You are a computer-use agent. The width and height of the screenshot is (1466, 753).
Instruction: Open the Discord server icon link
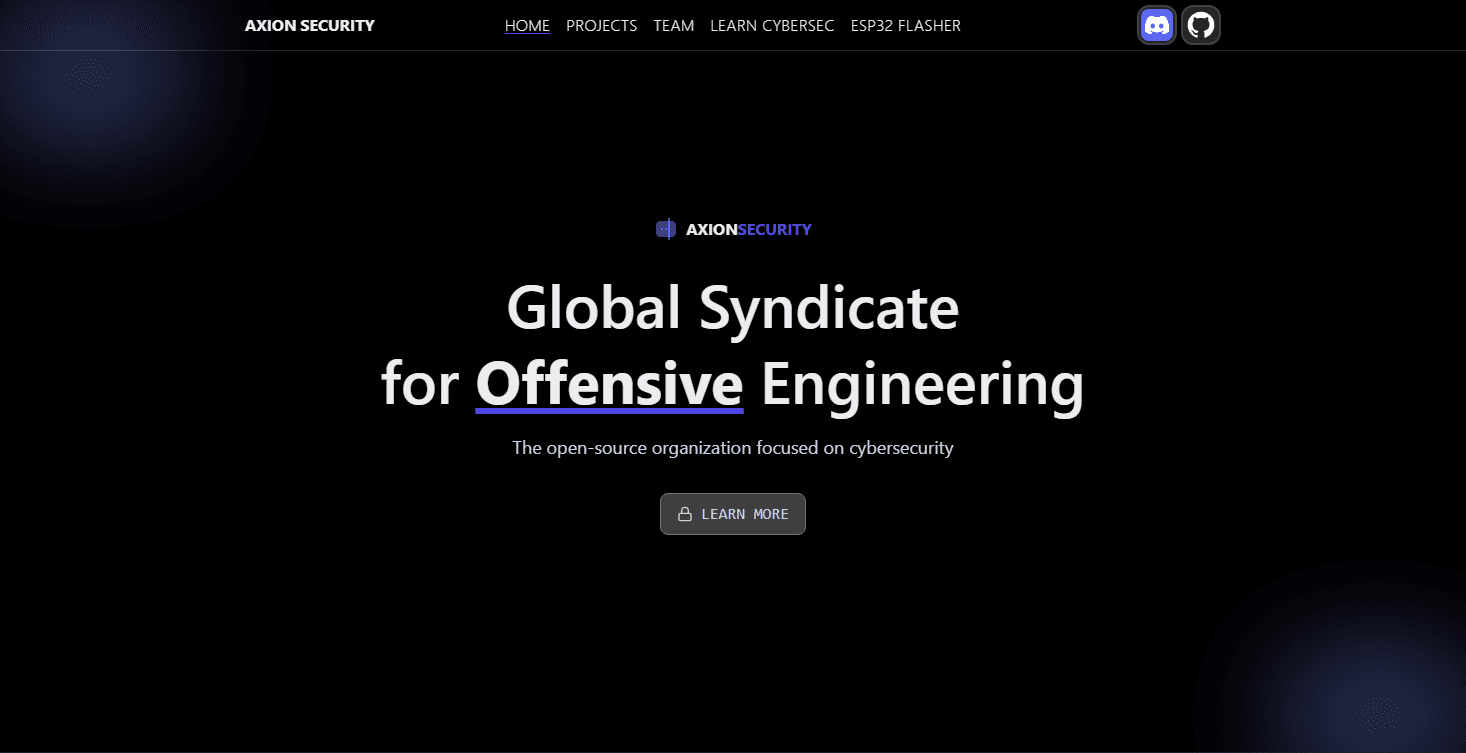pyautogui.click(x=1157, y=25)
